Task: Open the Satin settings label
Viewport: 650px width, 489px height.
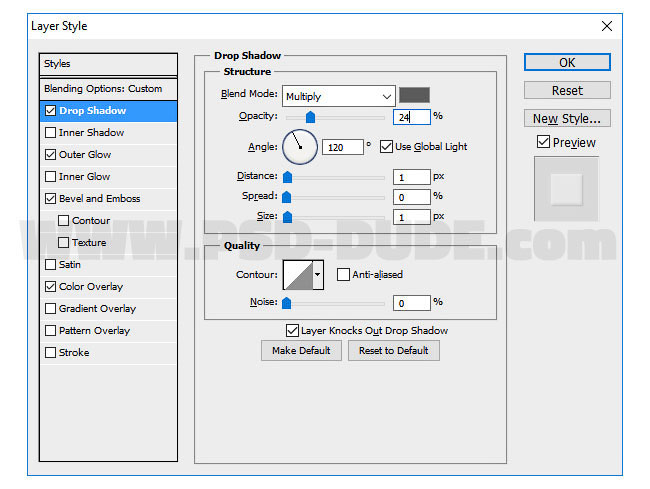Action: pyautogui.click(x=70, y=264)
